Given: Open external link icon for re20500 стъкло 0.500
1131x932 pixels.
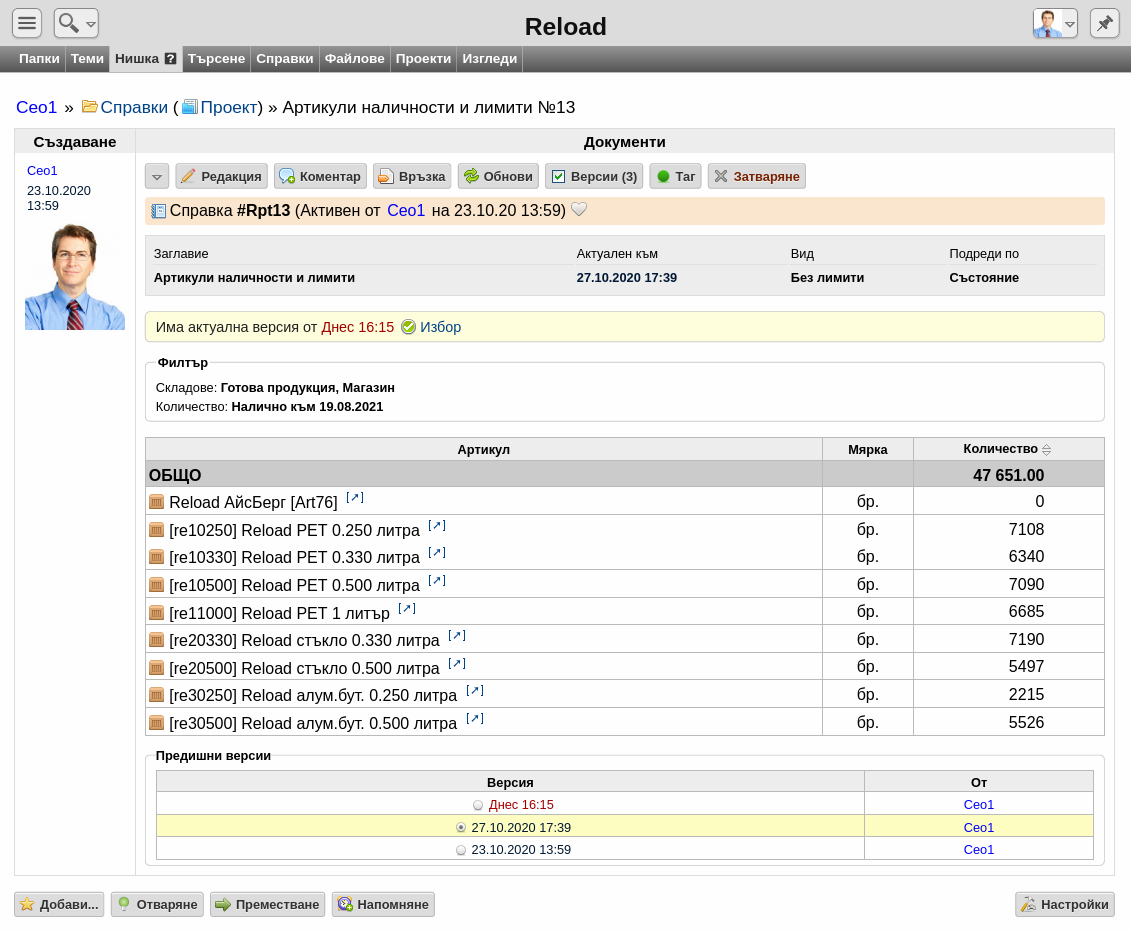Looking at the screenshot, I should tap(457, 664).
